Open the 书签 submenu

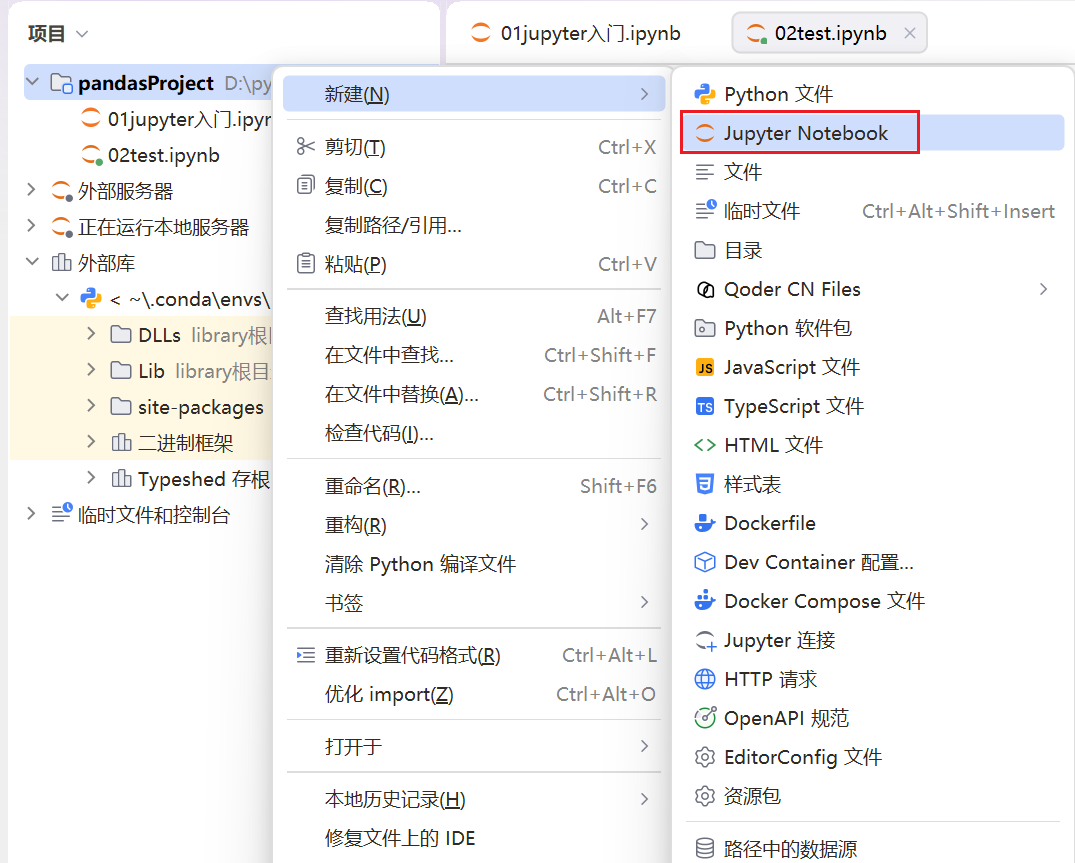(x=474, y=603)
